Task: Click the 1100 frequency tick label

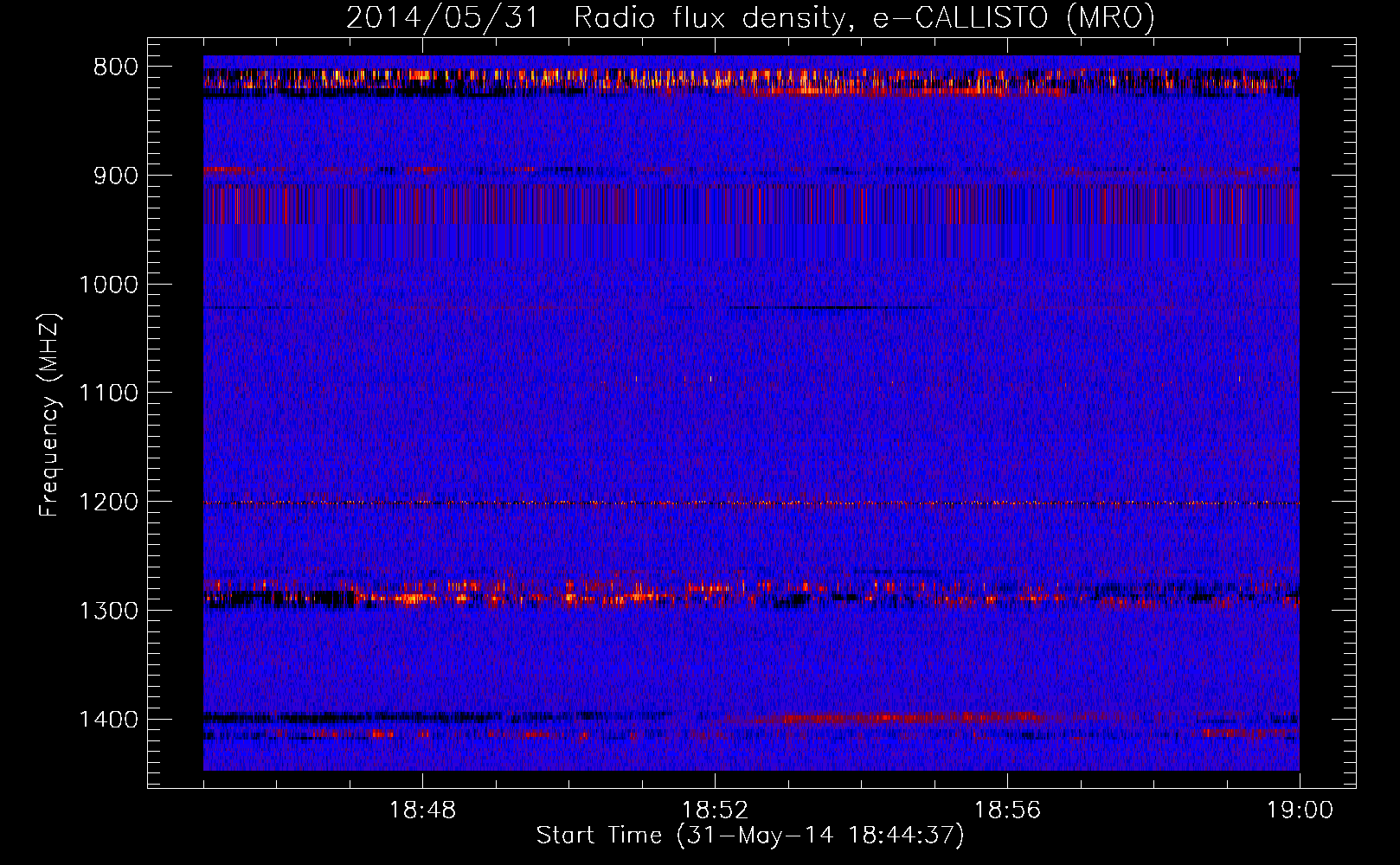Action: tap(108, 394)
